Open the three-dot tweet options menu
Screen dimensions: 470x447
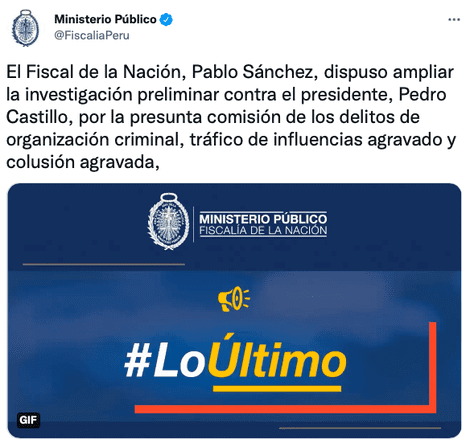454,20
